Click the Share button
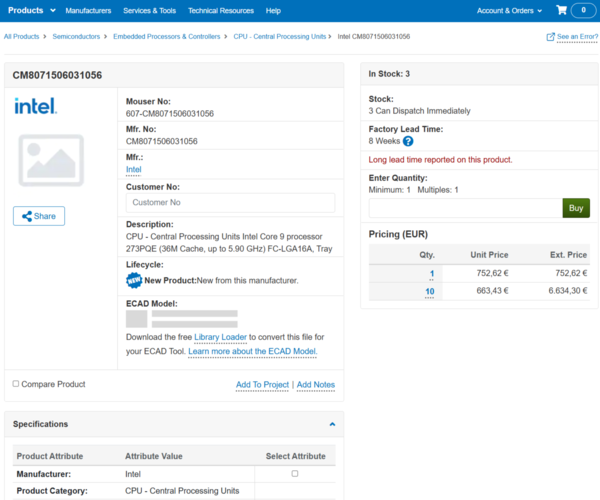 (x=39, y=216)
